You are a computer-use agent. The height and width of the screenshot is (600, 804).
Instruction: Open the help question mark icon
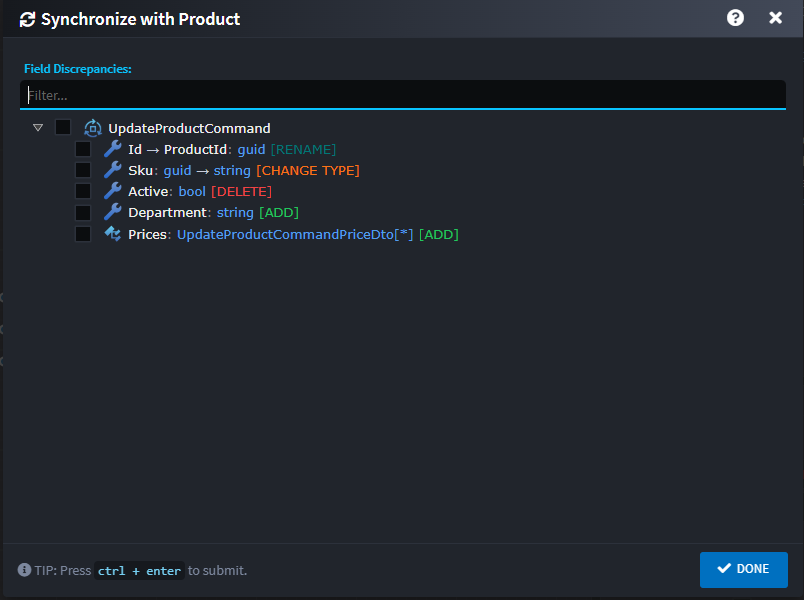735,18
